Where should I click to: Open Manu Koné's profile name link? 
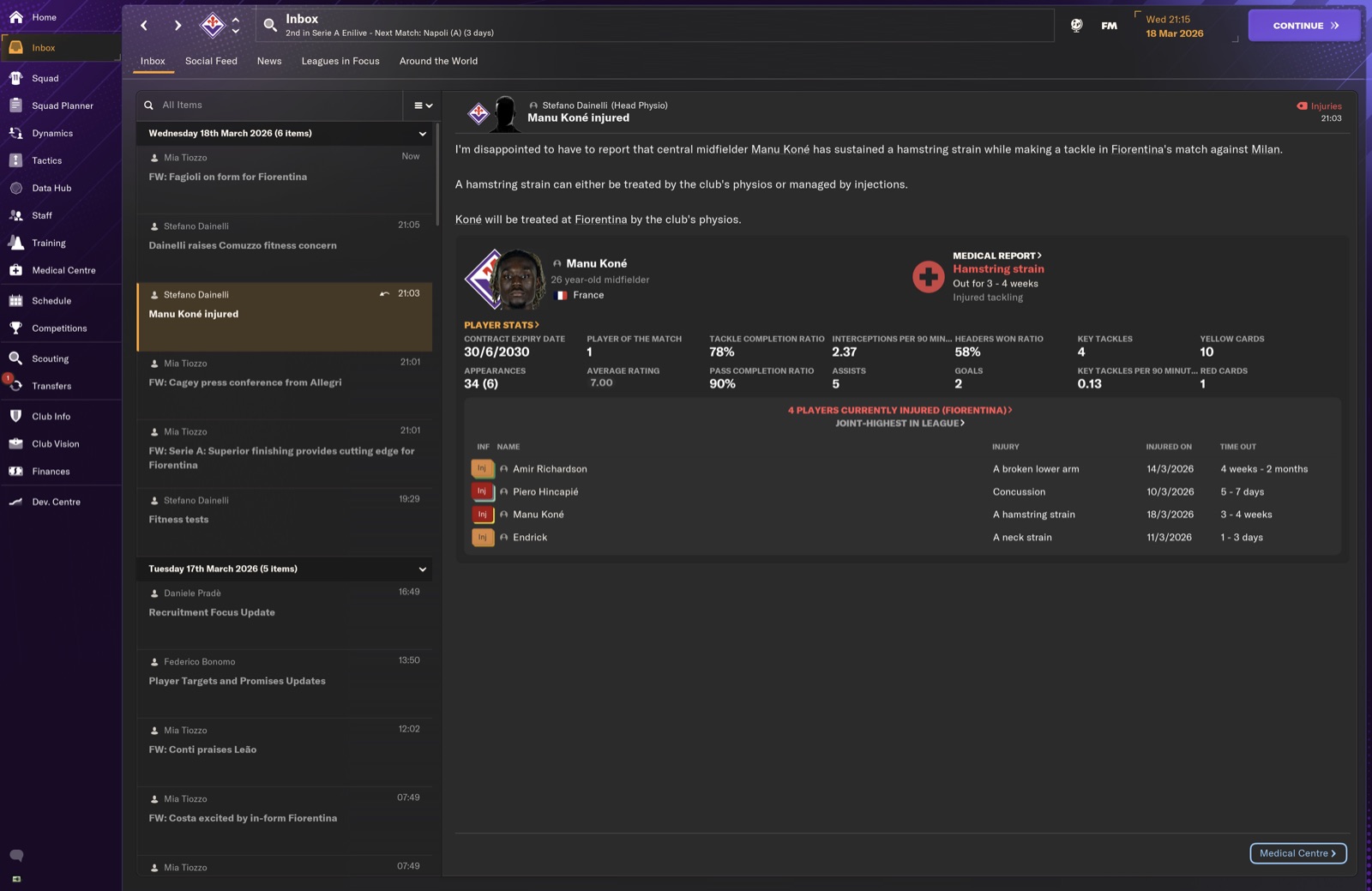pos(597,263)
